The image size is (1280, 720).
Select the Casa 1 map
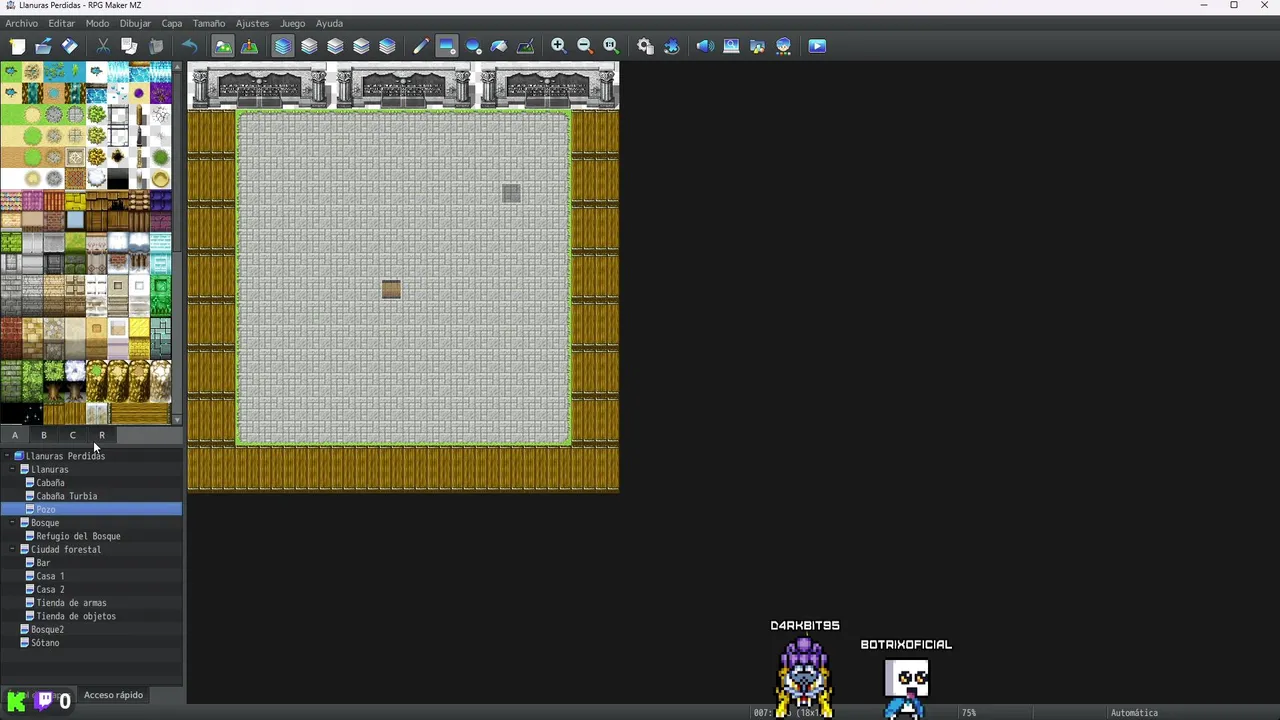[50, 576]
